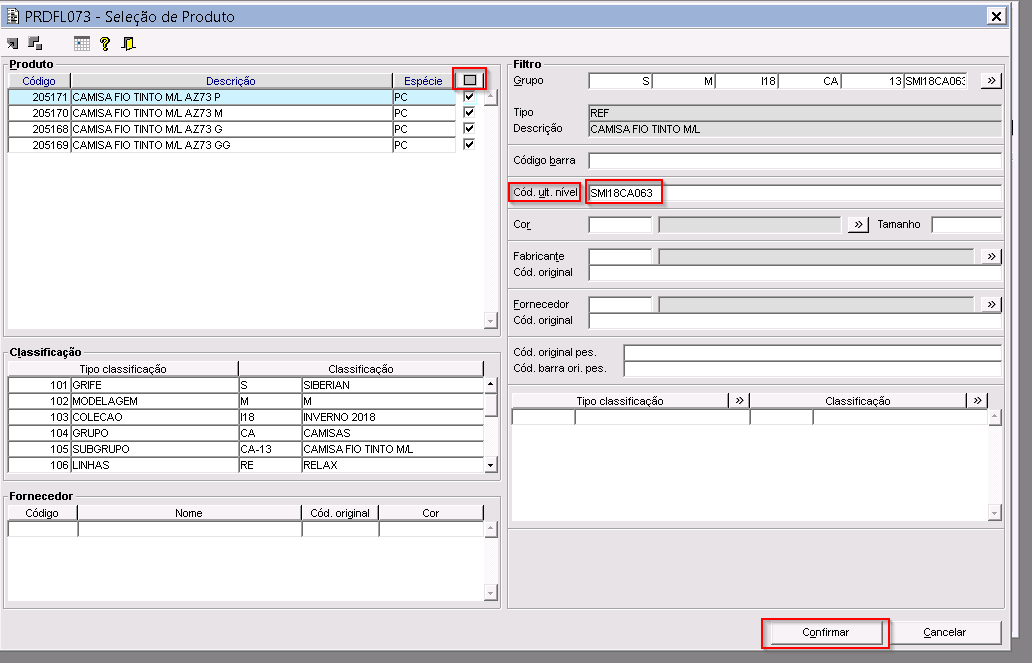Uncheck product 205168 AZ73 G

coord(469,128)
